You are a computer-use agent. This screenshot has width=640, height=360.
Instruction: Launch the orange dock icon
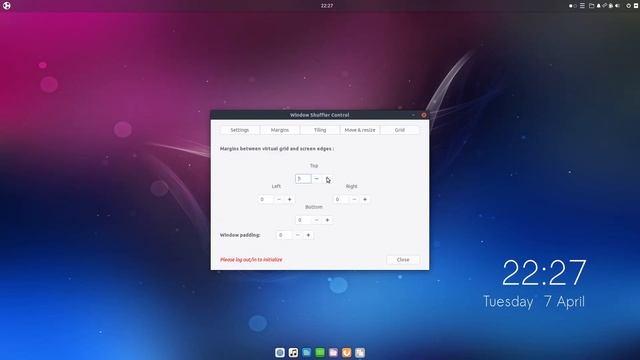coord(347,353)
